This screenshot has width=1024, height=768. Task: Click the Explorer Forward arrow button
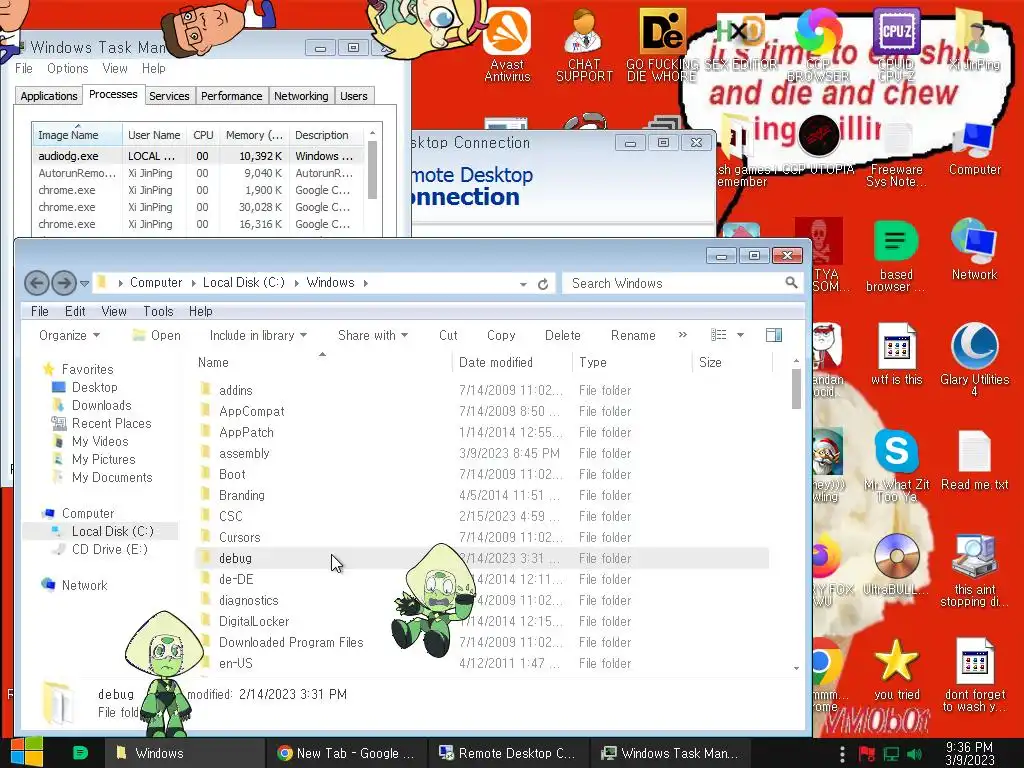click(x=63, y=283)
